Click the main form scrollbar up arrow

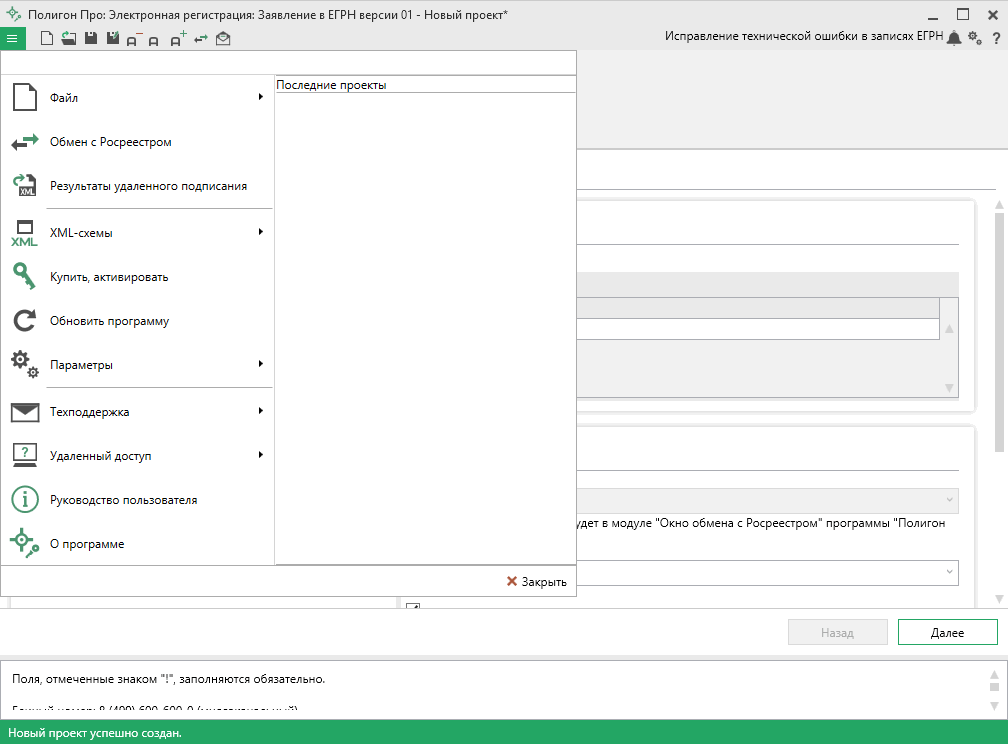click(x=999, y=205)
